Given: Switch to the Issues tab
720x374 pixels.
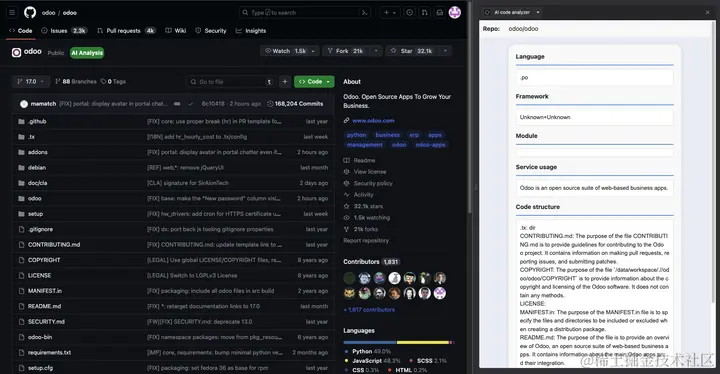Looking at the screenshot, I should pos(64,31).
